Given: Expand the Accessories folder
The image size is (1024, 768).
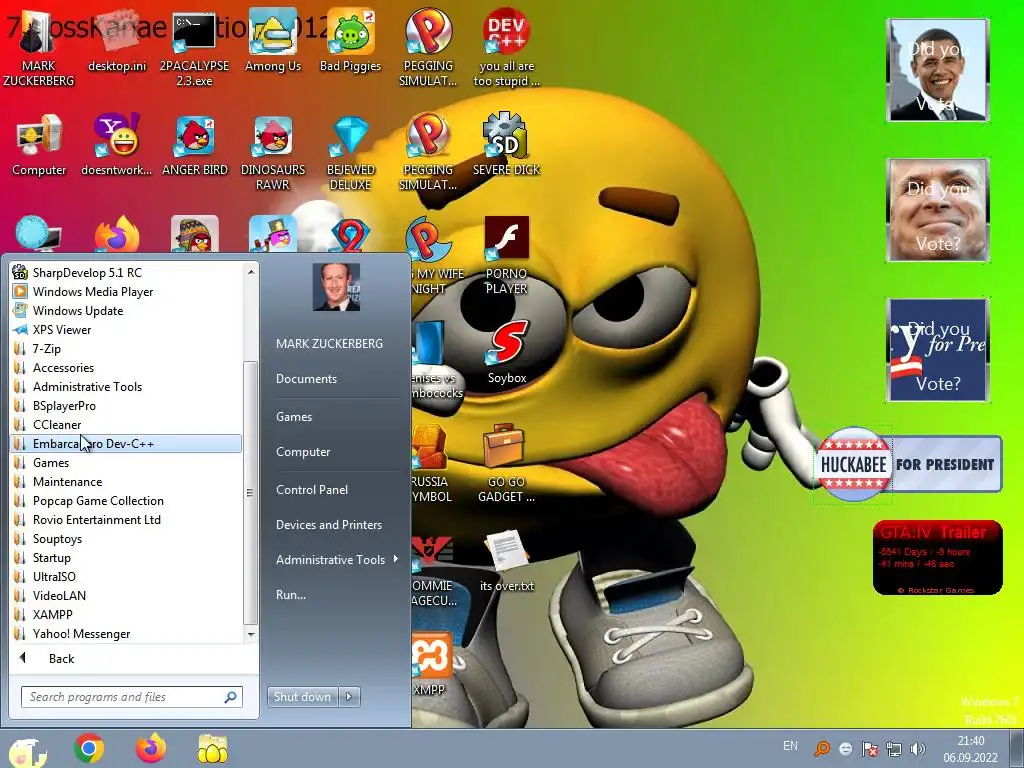Looking at the screenshot, I should (127, 368).
